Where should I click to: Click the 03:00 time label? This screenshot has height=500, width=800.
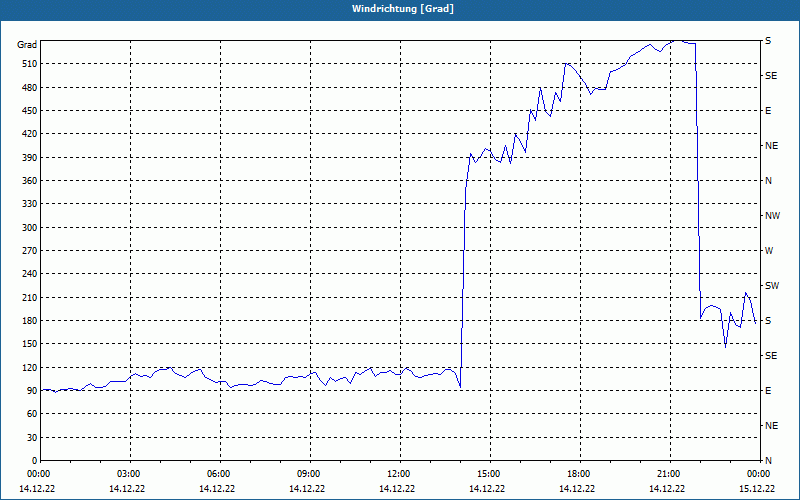coord(131,474)
